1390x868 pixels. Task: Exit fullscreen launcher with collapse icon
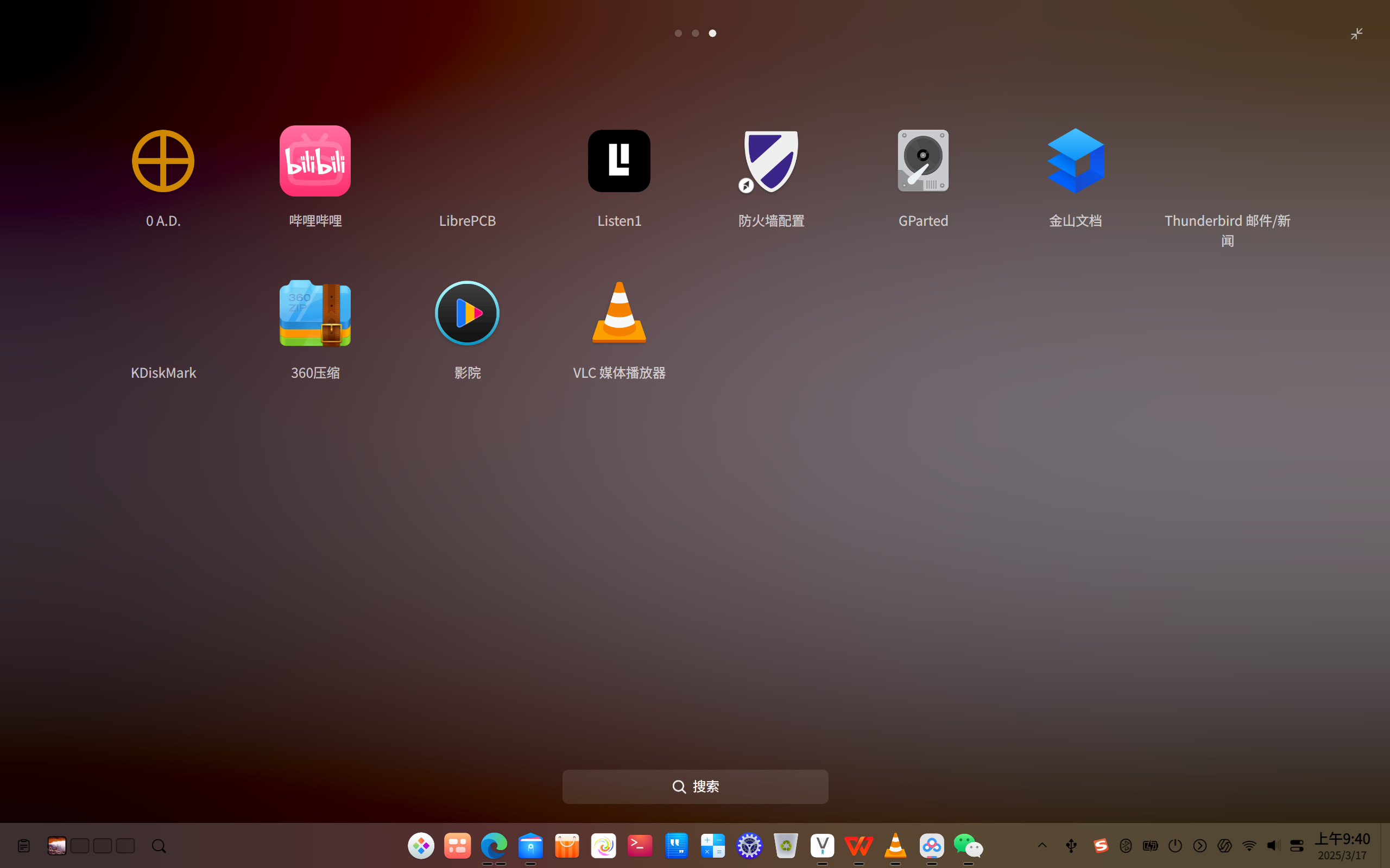pyautogui.click(x=1356, y=34)
